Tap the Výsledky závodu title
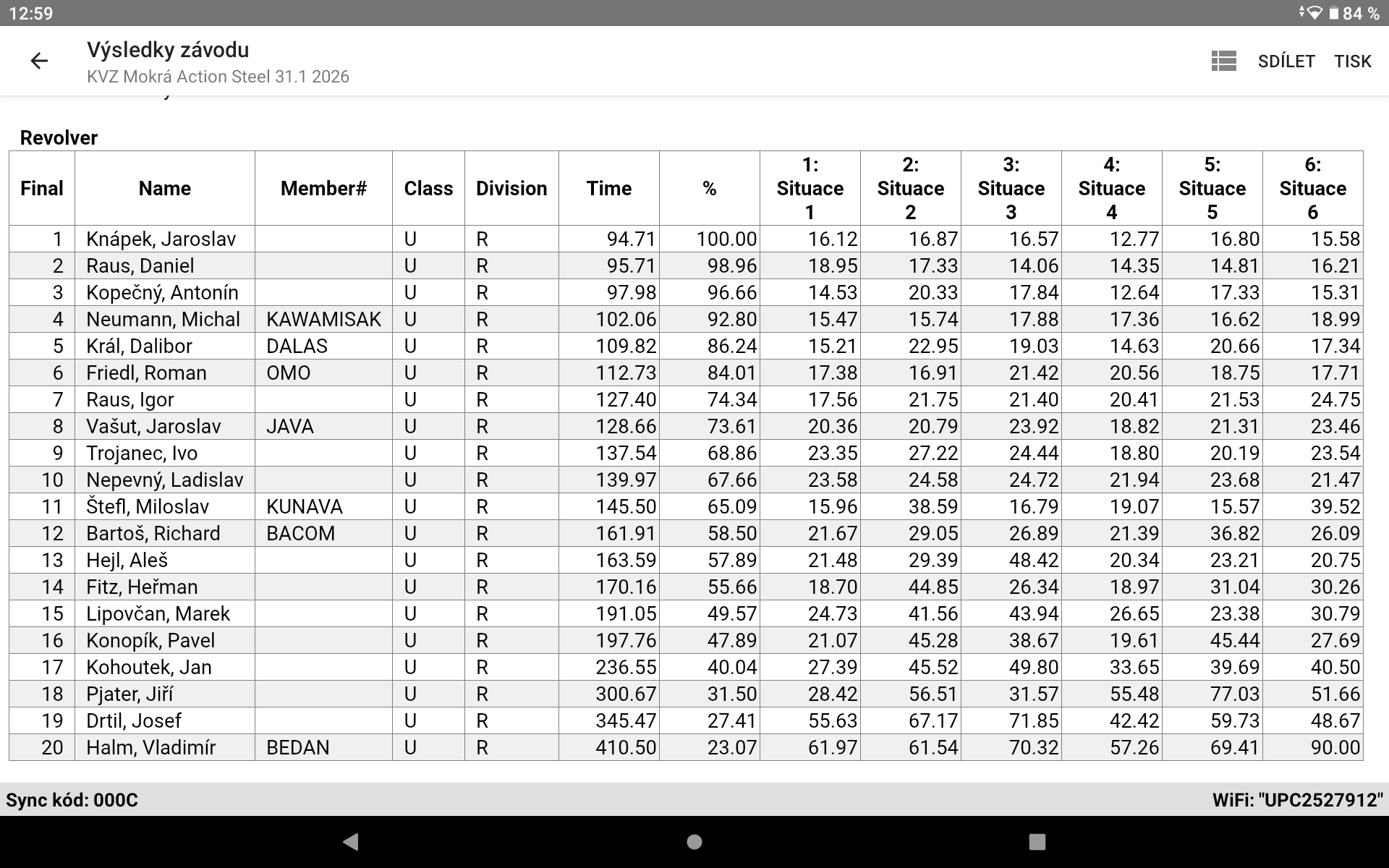 click(168, 50)
